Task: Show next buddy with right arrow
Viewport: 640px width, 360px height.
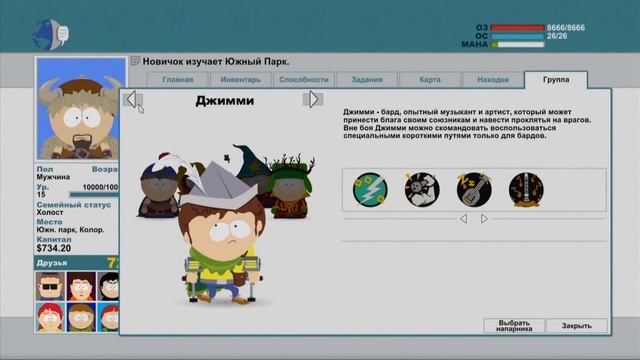Action: (x=313, y=99)
